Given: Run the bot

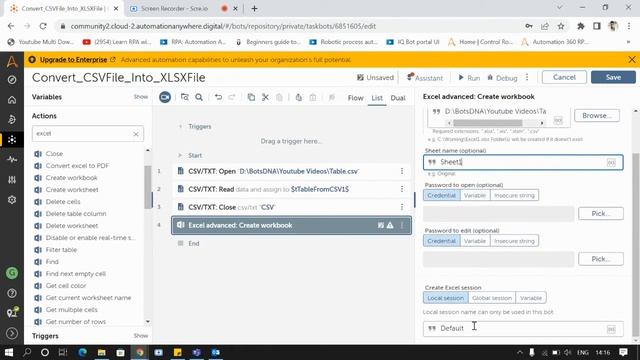Looking at the screenshot, I should pyautogui.click(x=469, y=78).
